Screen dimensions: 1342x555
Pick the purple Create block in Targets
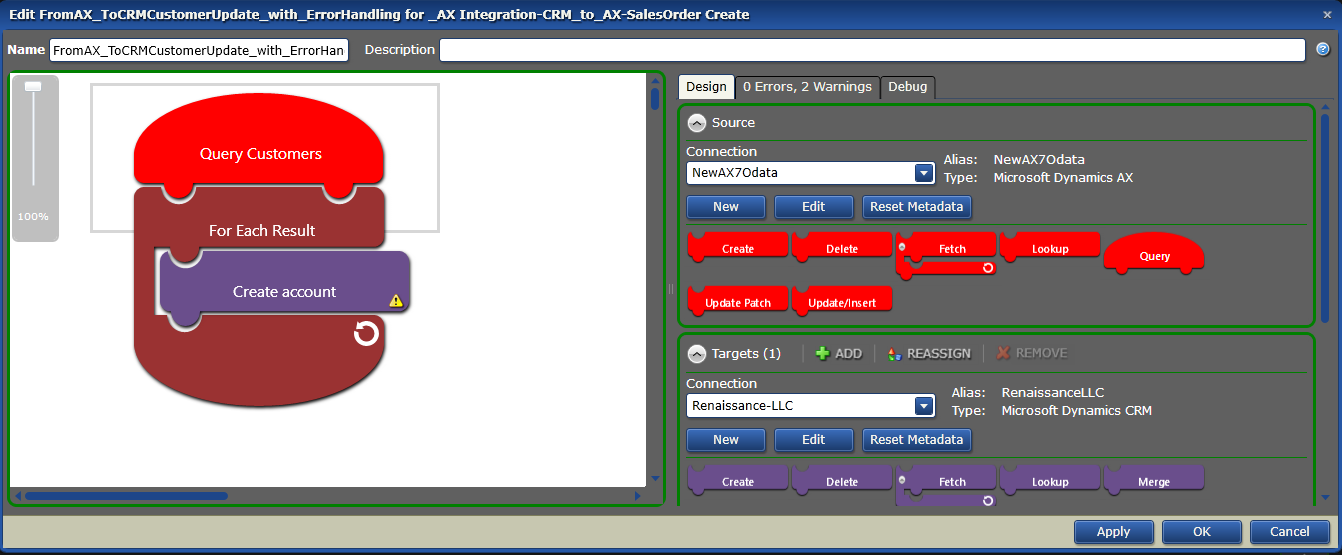[738, 480]
